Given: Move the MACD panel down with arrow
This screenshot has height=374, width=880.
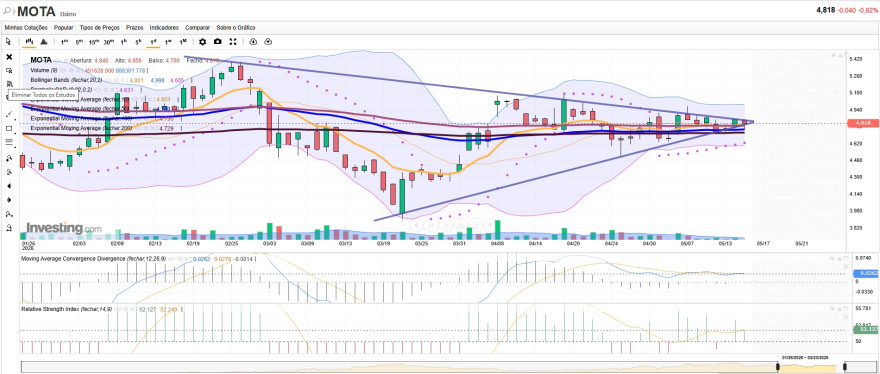Looking at the screenshot, I should tap(833, 258).
